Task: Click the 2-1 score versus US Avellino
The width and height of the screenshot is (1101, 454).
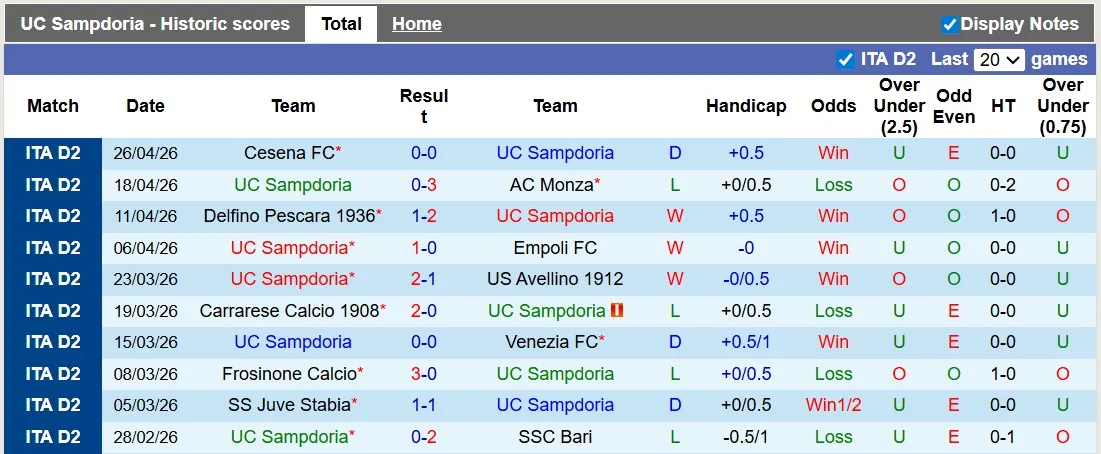Action: coord(424,279)
